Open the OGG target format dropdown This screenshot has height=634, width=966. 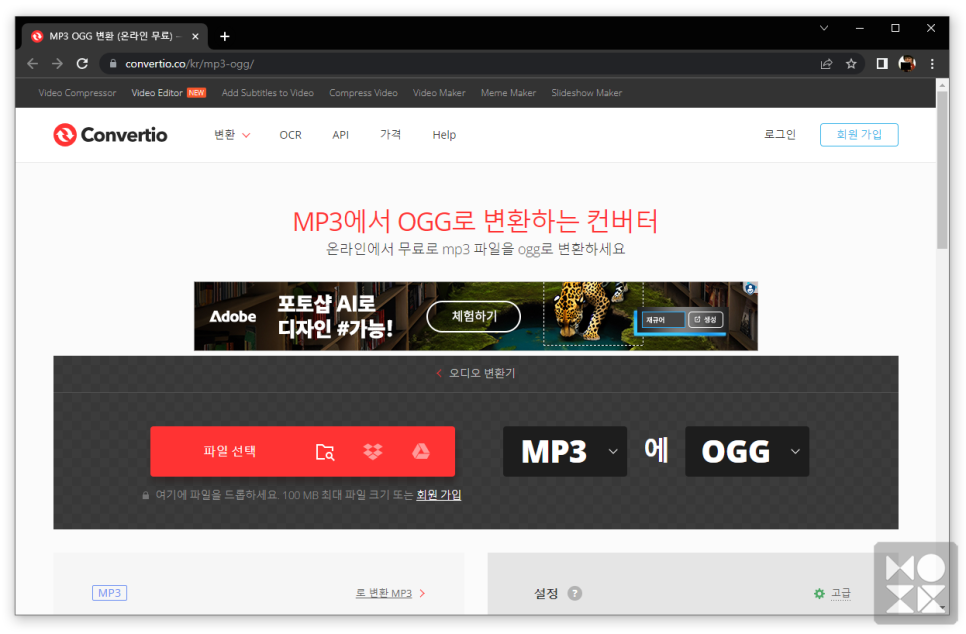[747, 452]
